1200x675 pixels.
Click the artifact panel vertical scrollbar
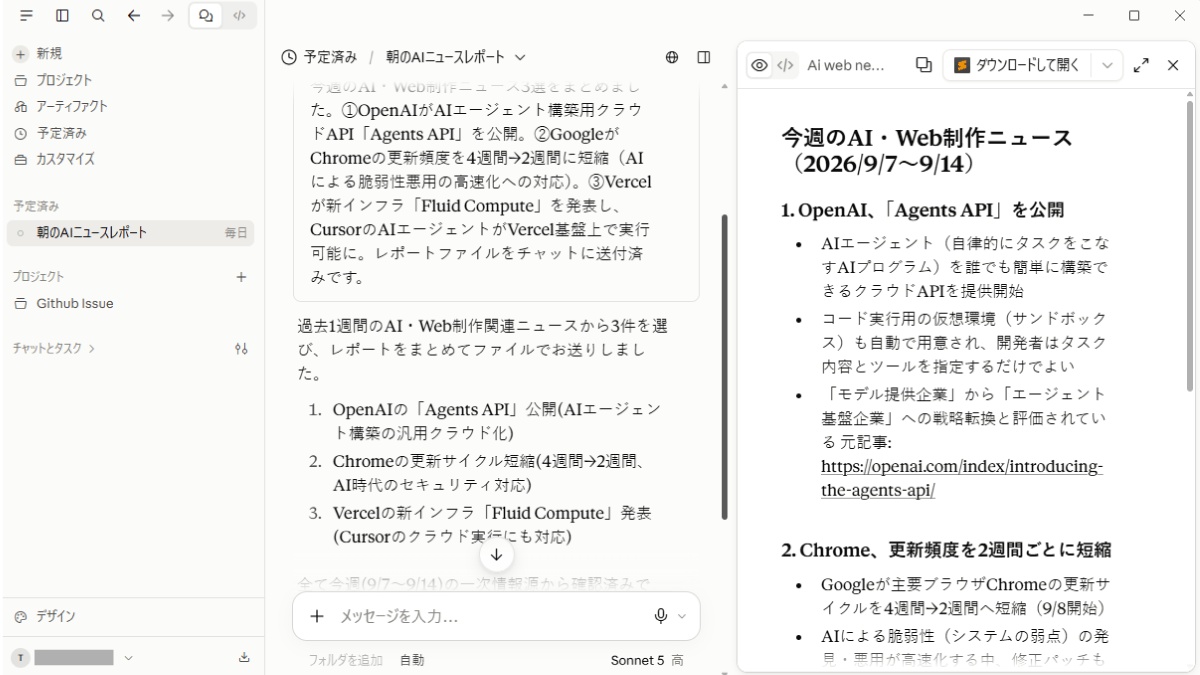(1189, 246)
